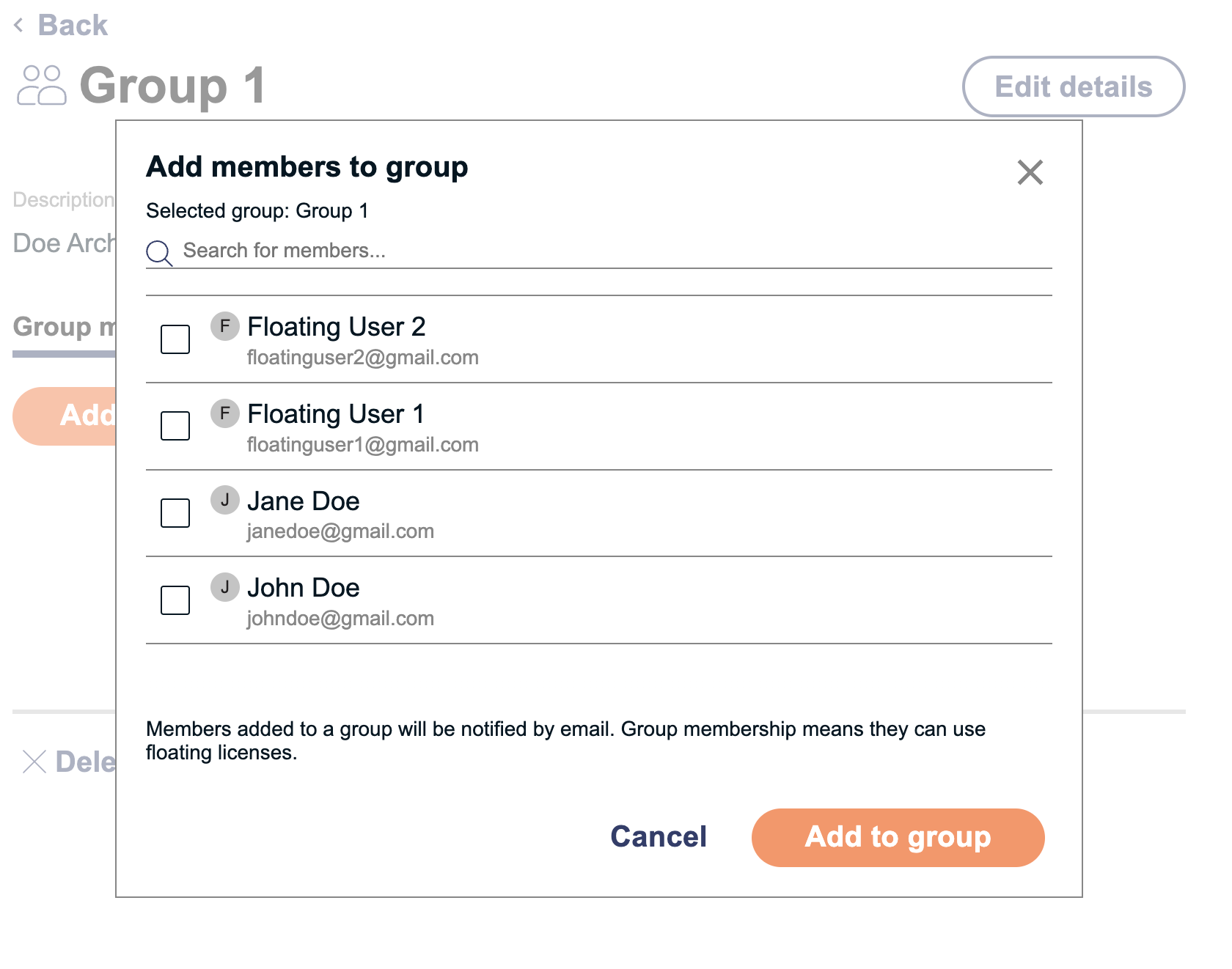This screenshot has width=1232, height=969.
Task: Click Floating User 2's avatar icon
Action: click(224, 328)
